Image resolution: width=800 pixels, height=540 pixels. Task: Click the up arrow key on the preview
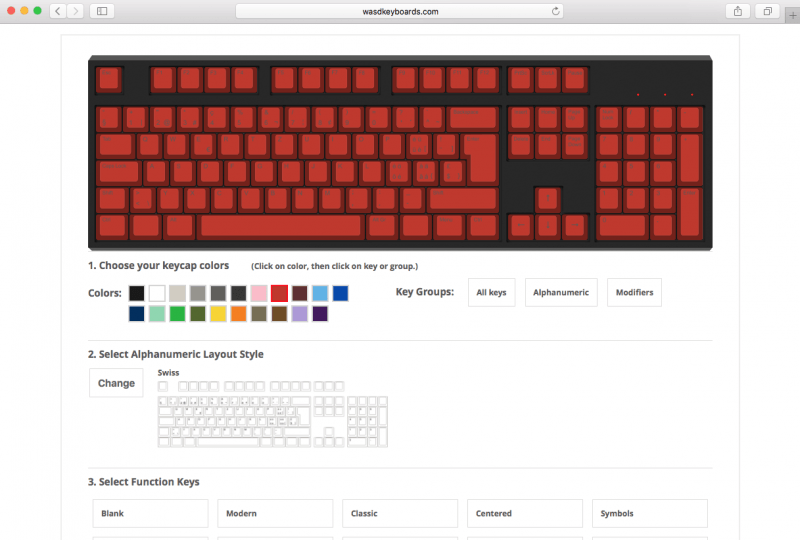(x=548, y=199)
